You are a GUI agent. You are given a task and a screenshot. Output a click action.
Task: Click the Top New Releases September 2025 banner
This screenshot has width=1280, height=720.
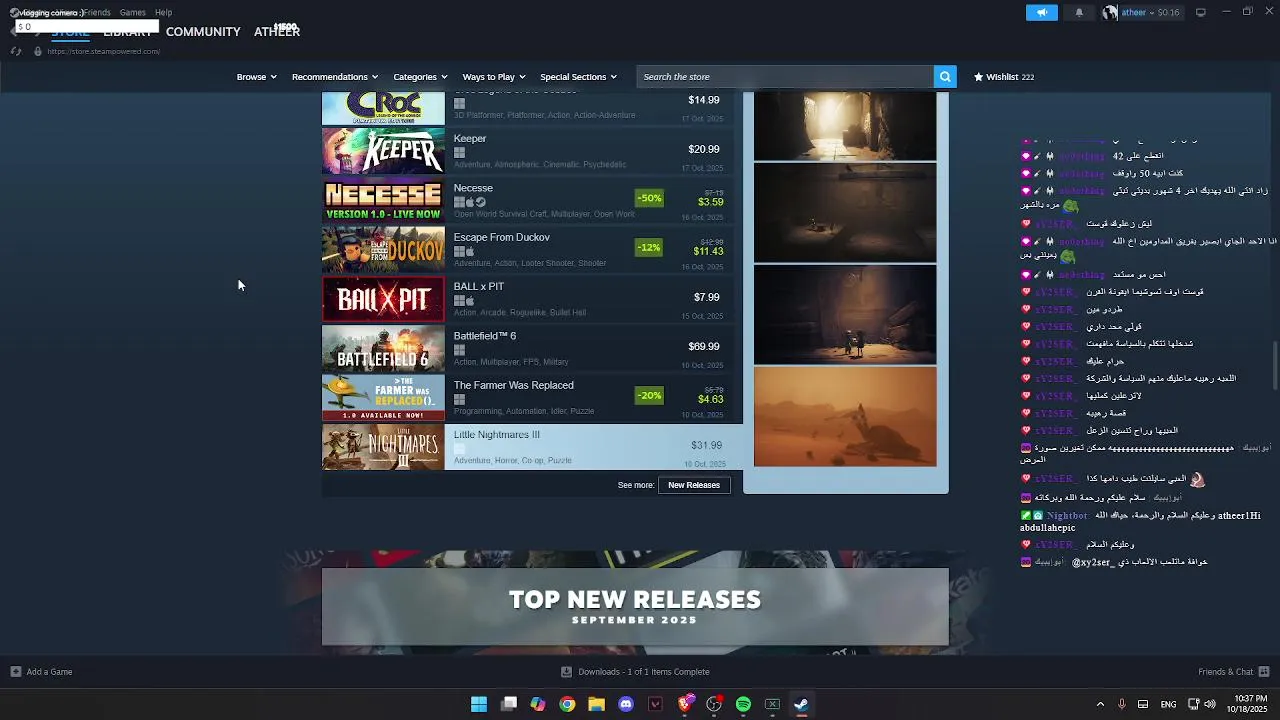click(635, 607)
